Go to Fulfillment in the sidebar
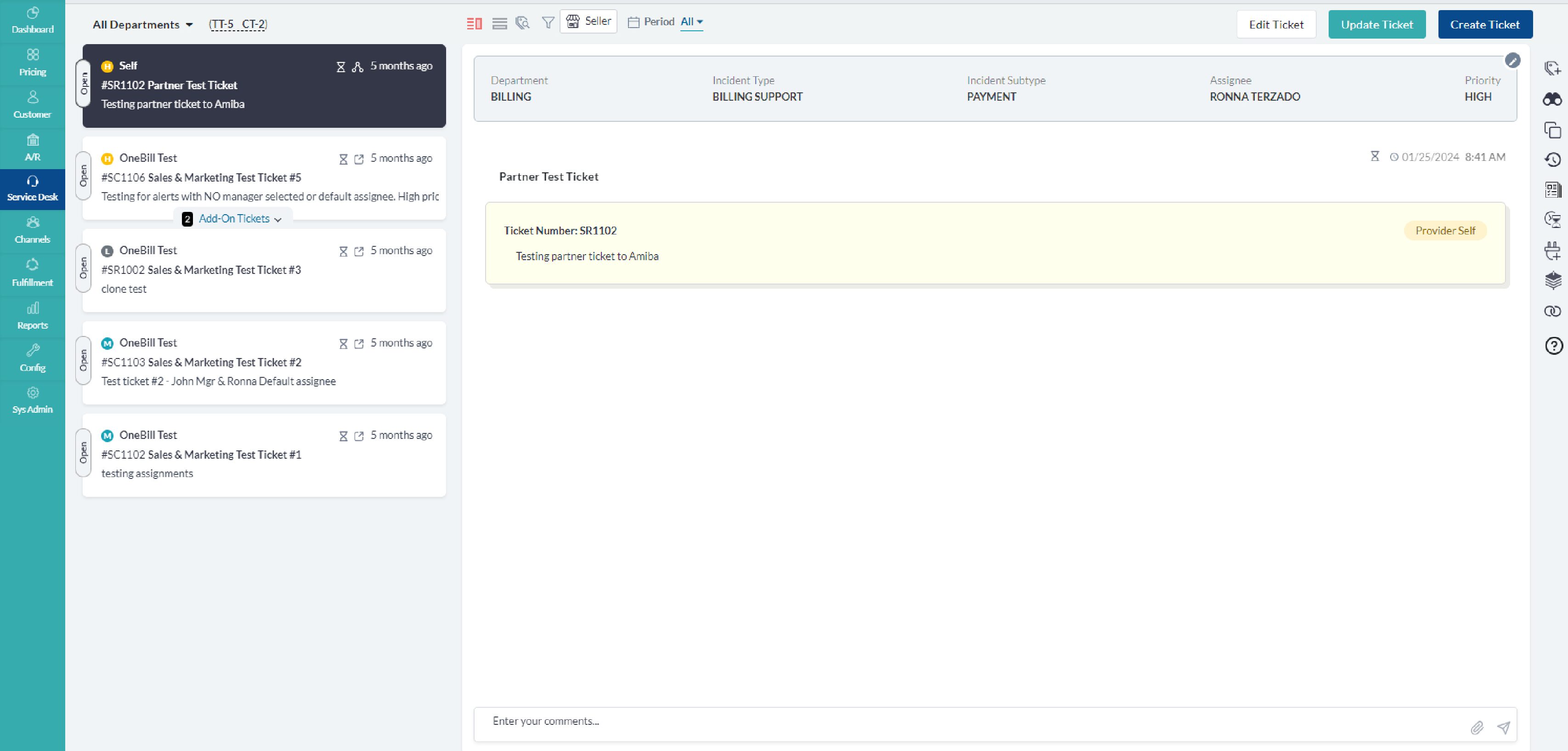The height and width of the screenshot is (751, 1568). pyautogui.click(x=32, y=273)
